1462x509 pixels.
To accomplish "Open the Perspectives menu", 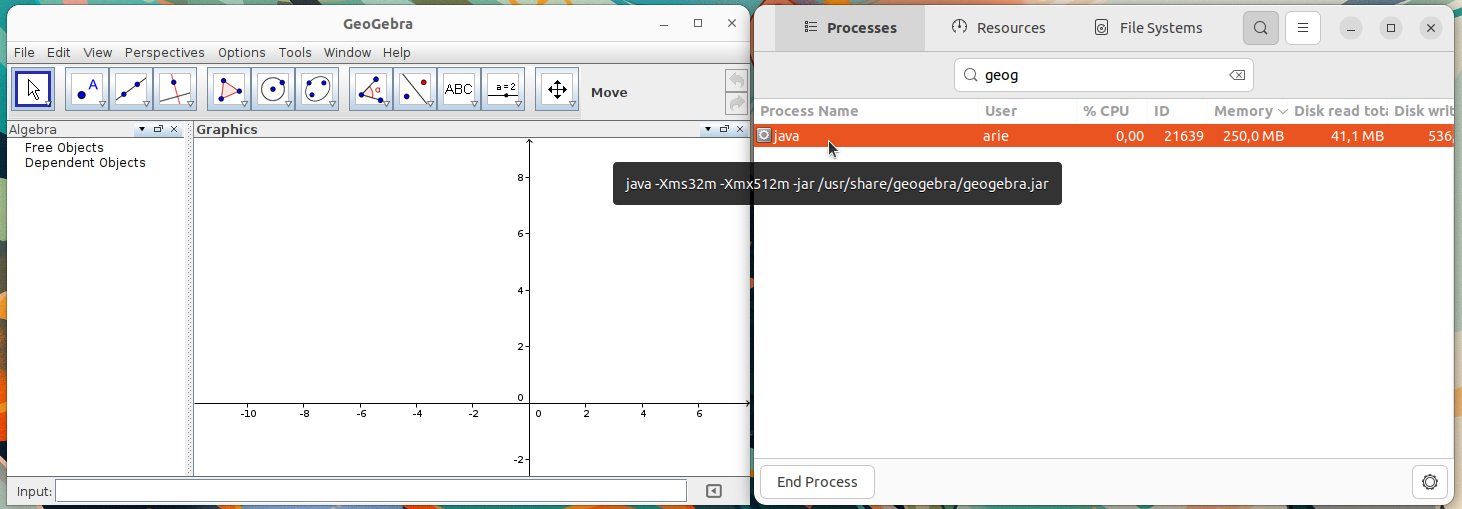I will pyautogui.click(x=165, y=52).
